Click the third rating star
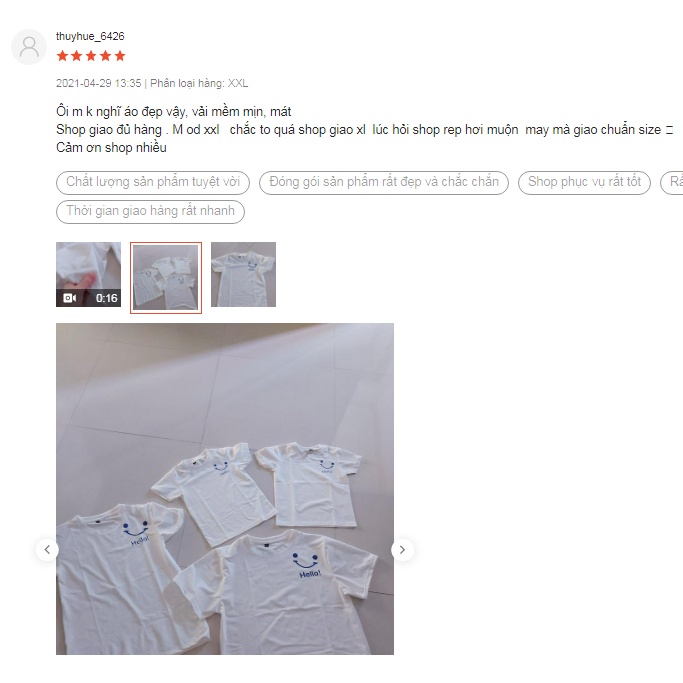Image resolution: width=683 pixels, height=683 pixels. pyautogui.click(x=91, y=56)
